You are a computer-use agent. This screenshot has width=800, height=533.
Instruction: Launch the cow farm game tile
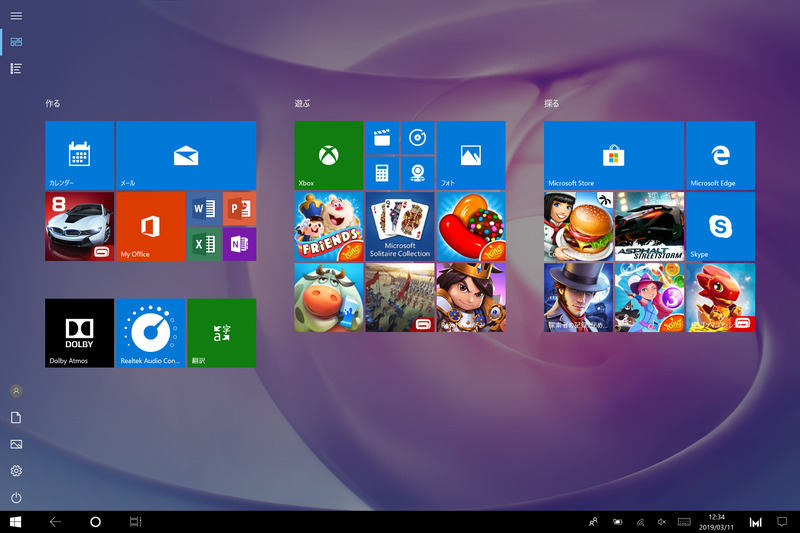pos(329,297)
